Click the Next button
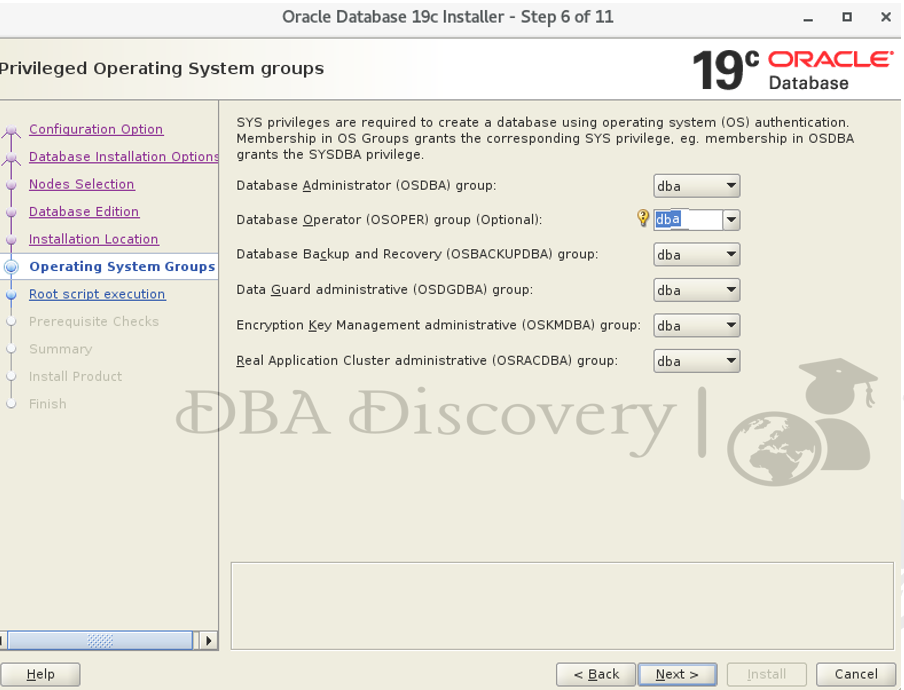This screenshot has height=690, width=904. point(677,674)
